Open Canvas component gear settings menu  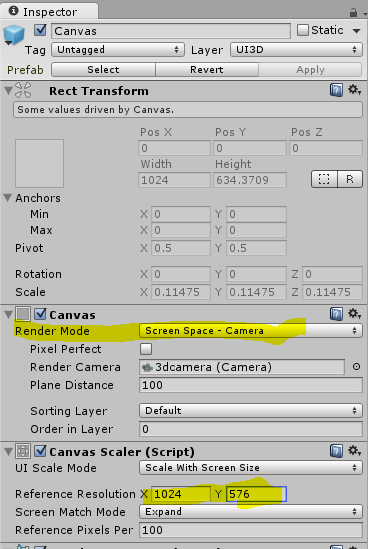[354, 314]
